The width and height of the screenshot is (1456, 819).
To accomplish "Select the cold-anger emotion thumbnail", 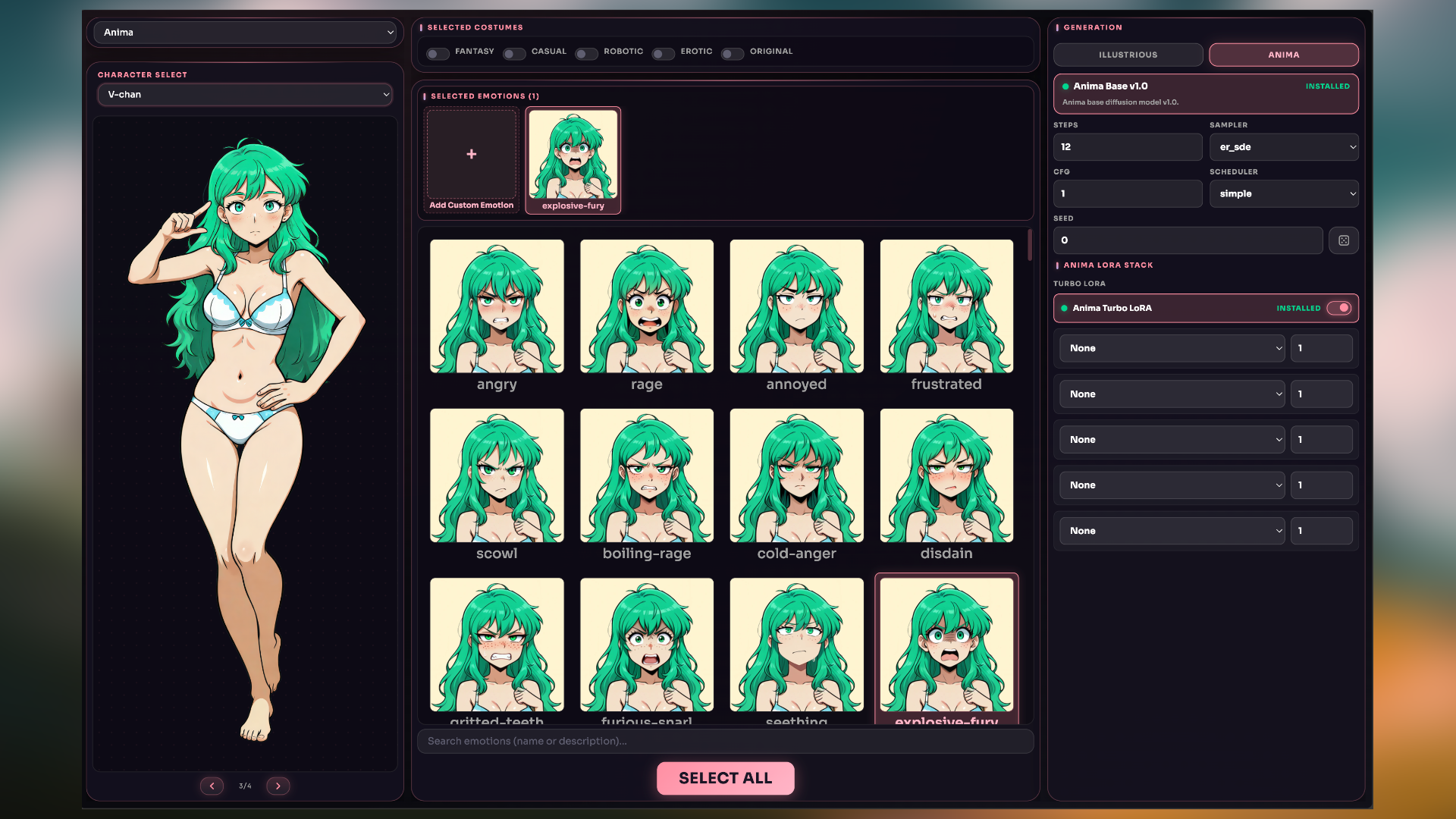I will click(796, 475).
